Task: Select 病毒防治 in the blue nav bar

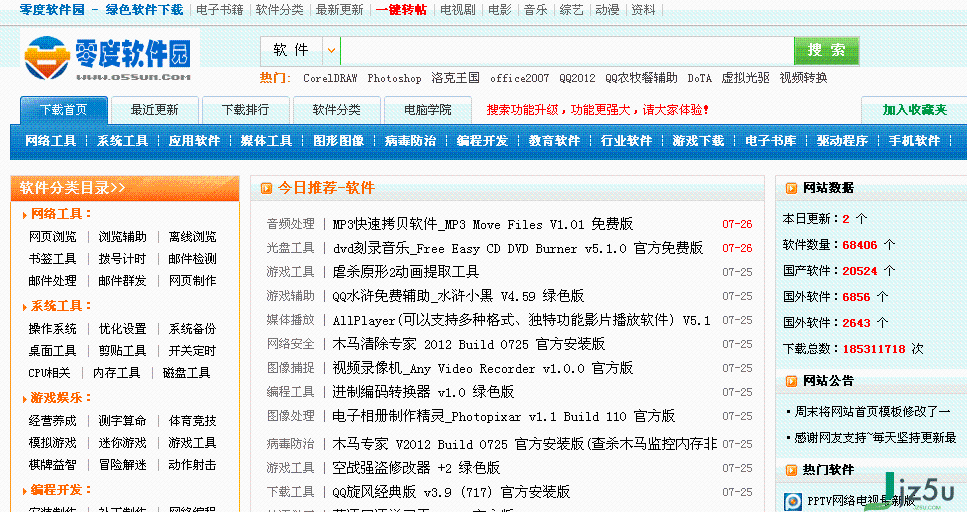Action: click(410, 141)
